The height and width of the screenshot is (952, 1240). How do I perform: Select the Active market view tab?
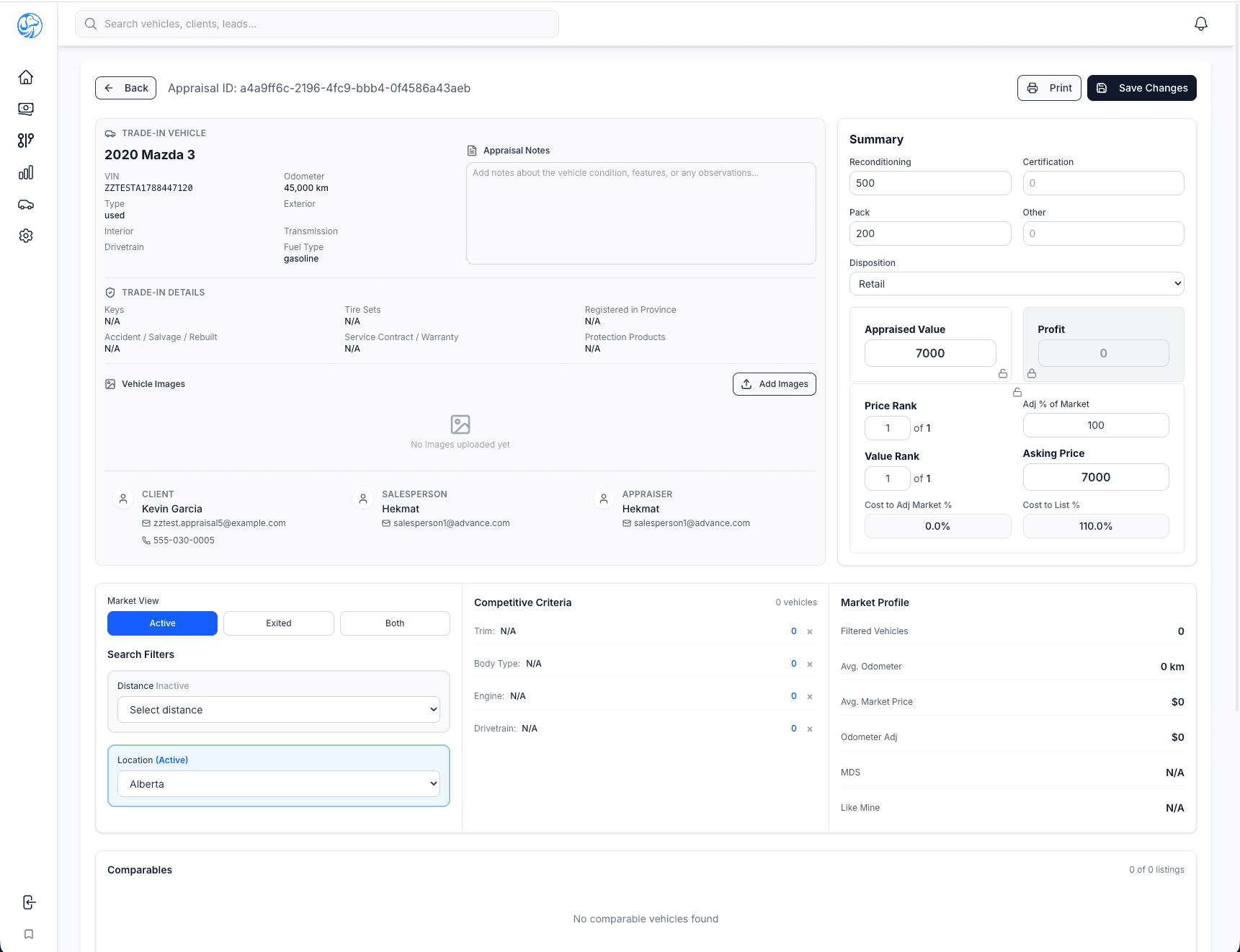[x=162, y=623]
